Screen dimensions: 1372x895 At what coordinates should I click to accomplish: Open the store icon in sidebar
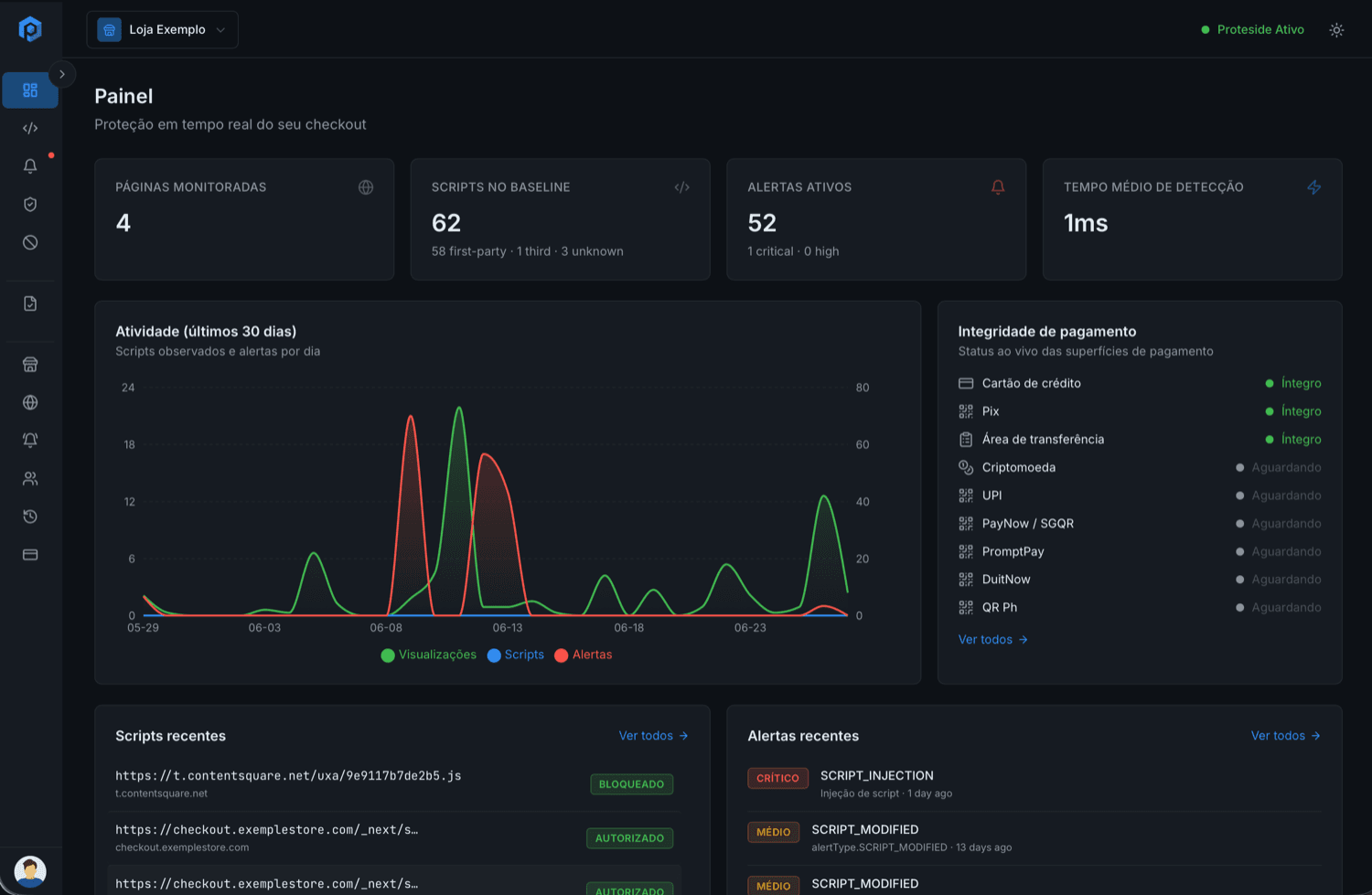point(30,365)
